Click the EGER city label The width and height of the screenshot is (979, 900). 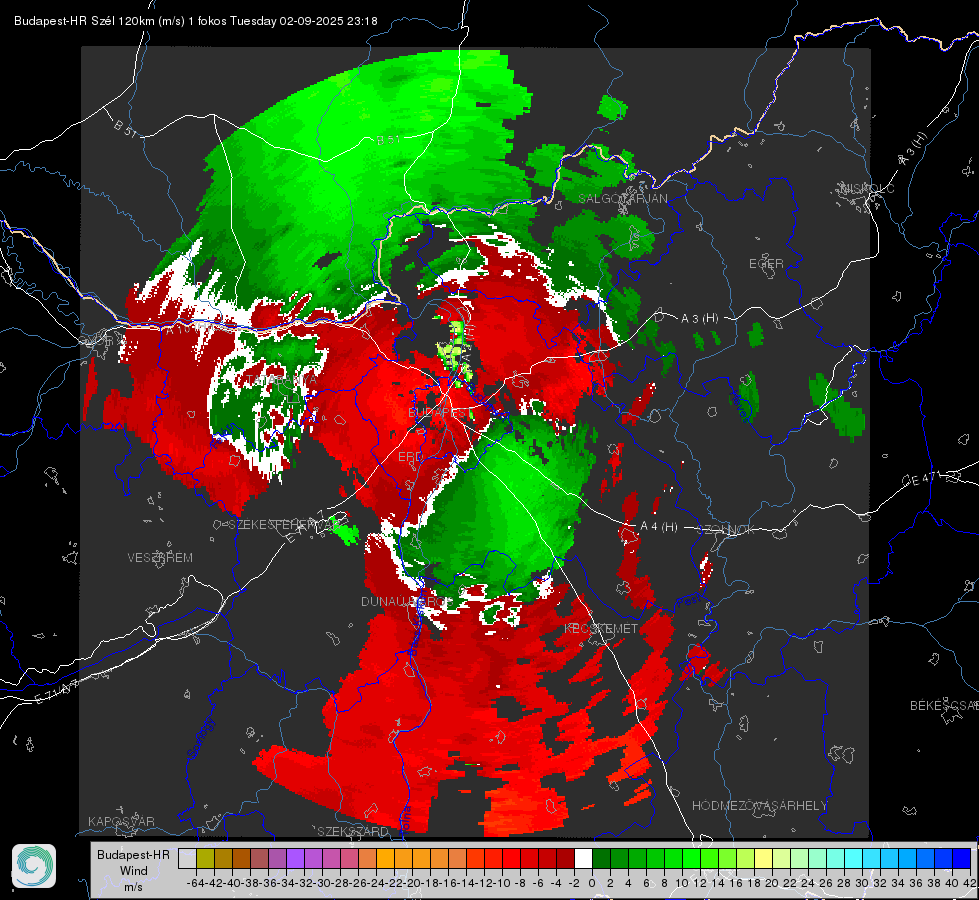pos(766,264)
